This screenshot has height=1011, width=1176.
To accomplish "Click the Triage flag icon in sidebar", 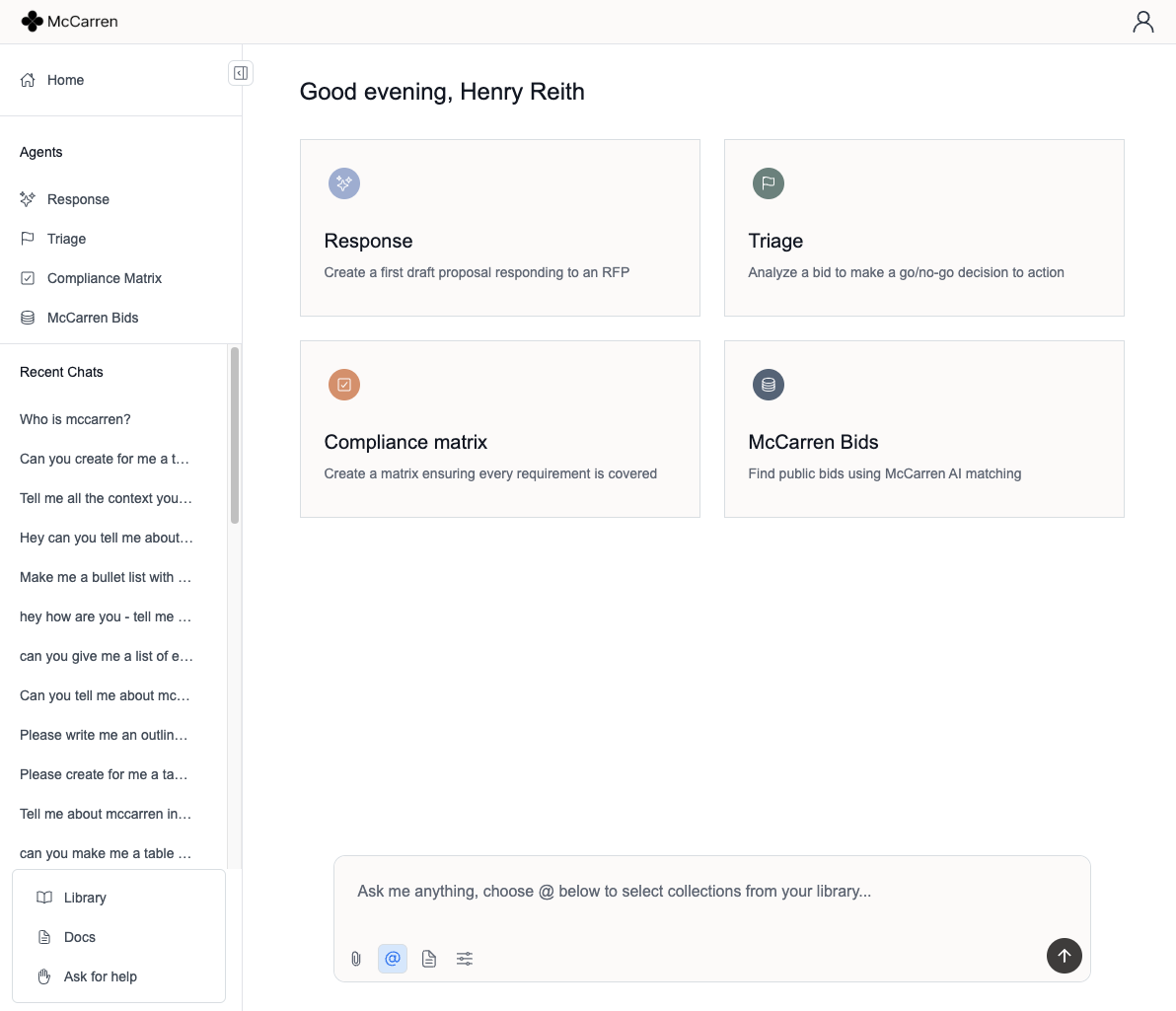I will click(x=28, y=239).
